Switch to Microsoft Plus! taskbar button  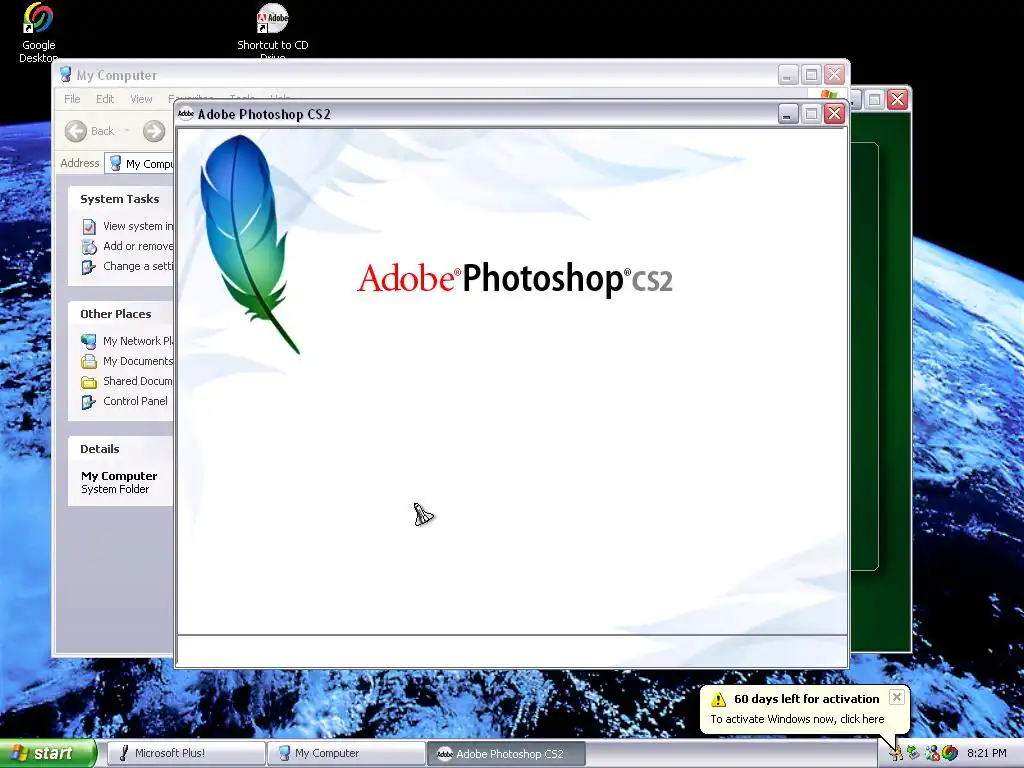coord(185,753)
